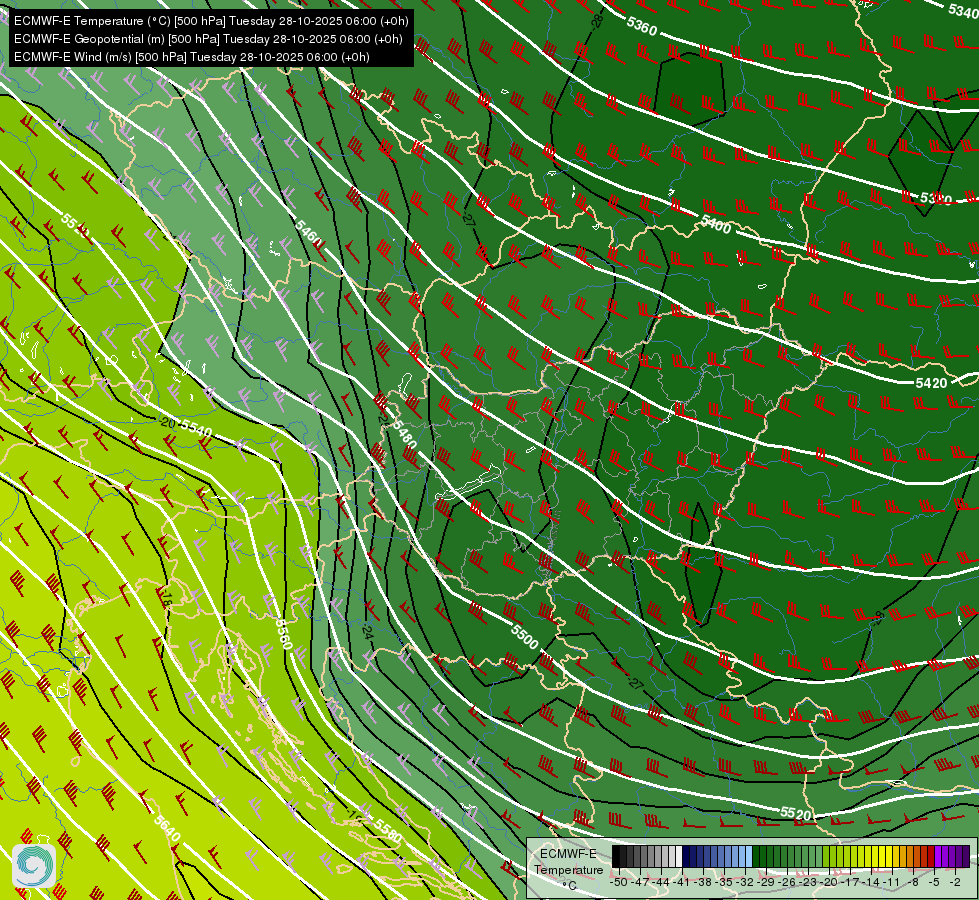The width and height of the screenshot is (979, 900).
Task: Click the -26 legend scale label
Action: (787, 883)
